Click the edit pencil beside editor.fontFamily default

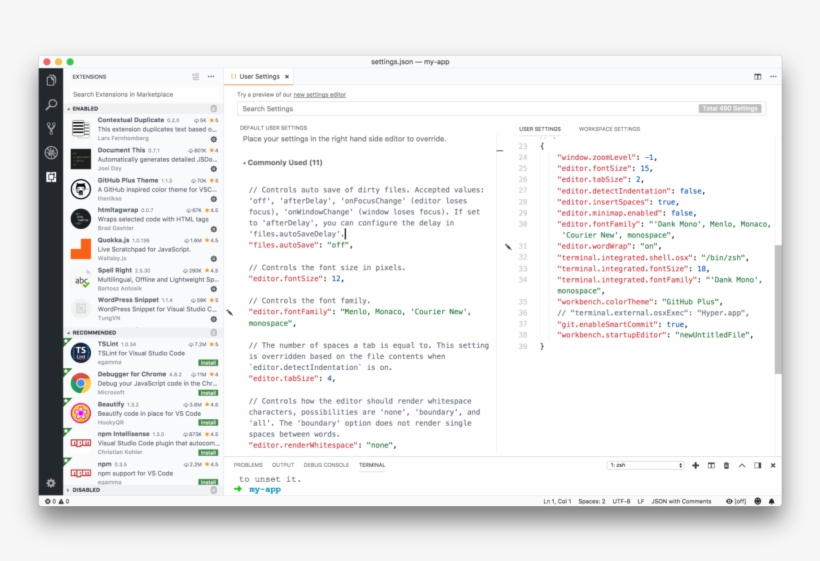tap(230, 312)
